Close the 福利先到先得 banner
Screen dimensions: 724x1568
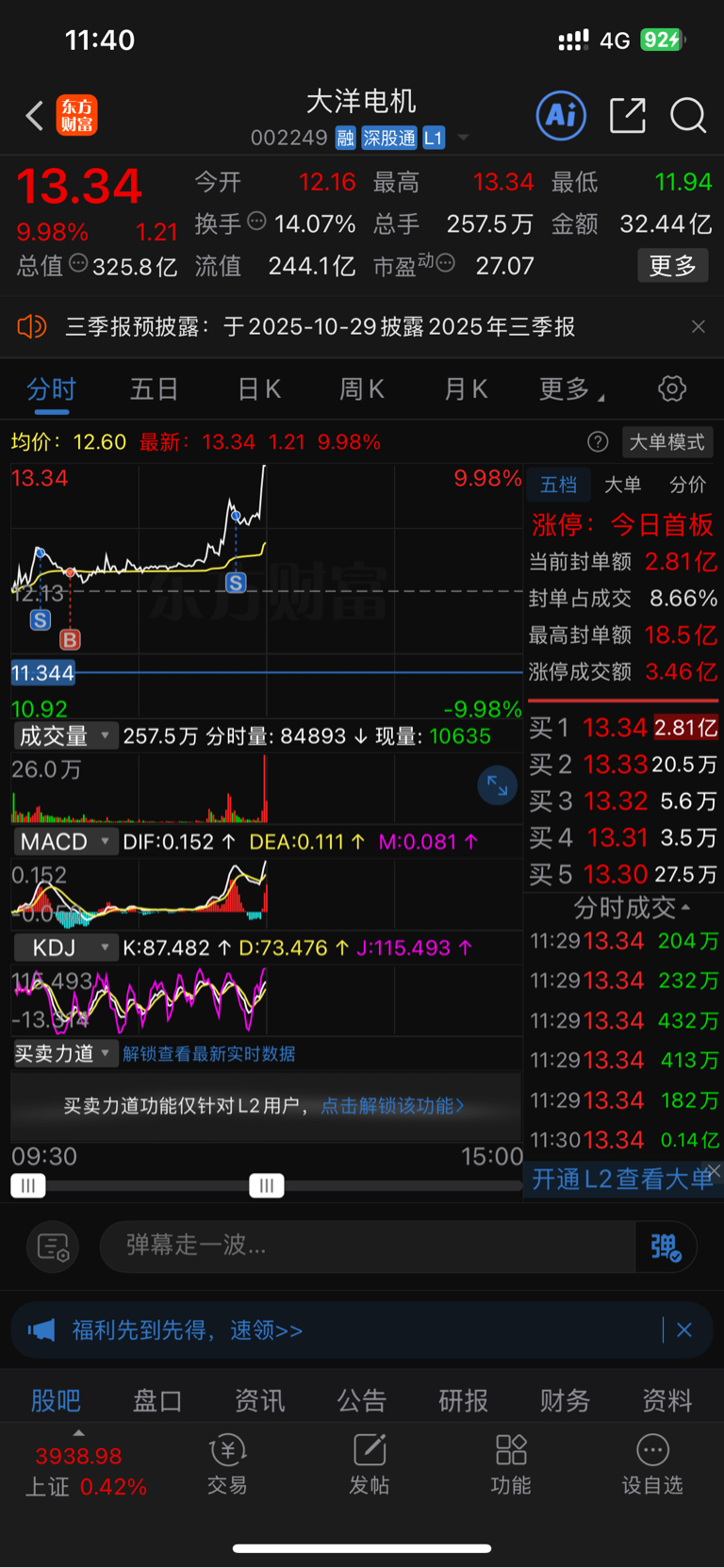click(684, 1330)
